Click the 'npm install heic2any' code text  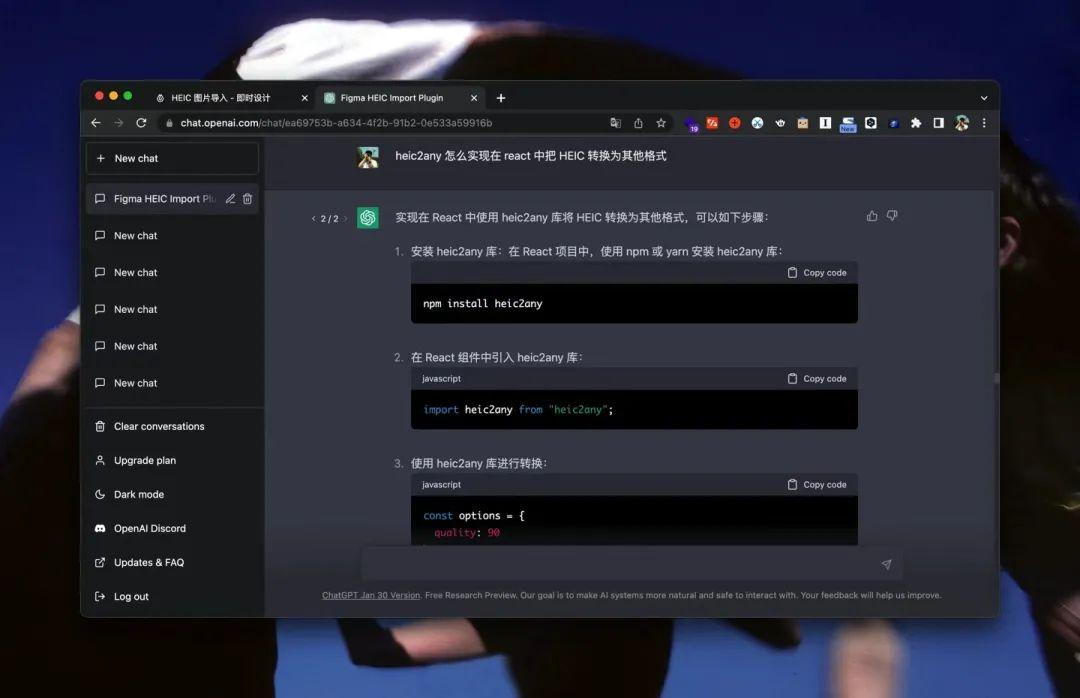pos(482,303)
